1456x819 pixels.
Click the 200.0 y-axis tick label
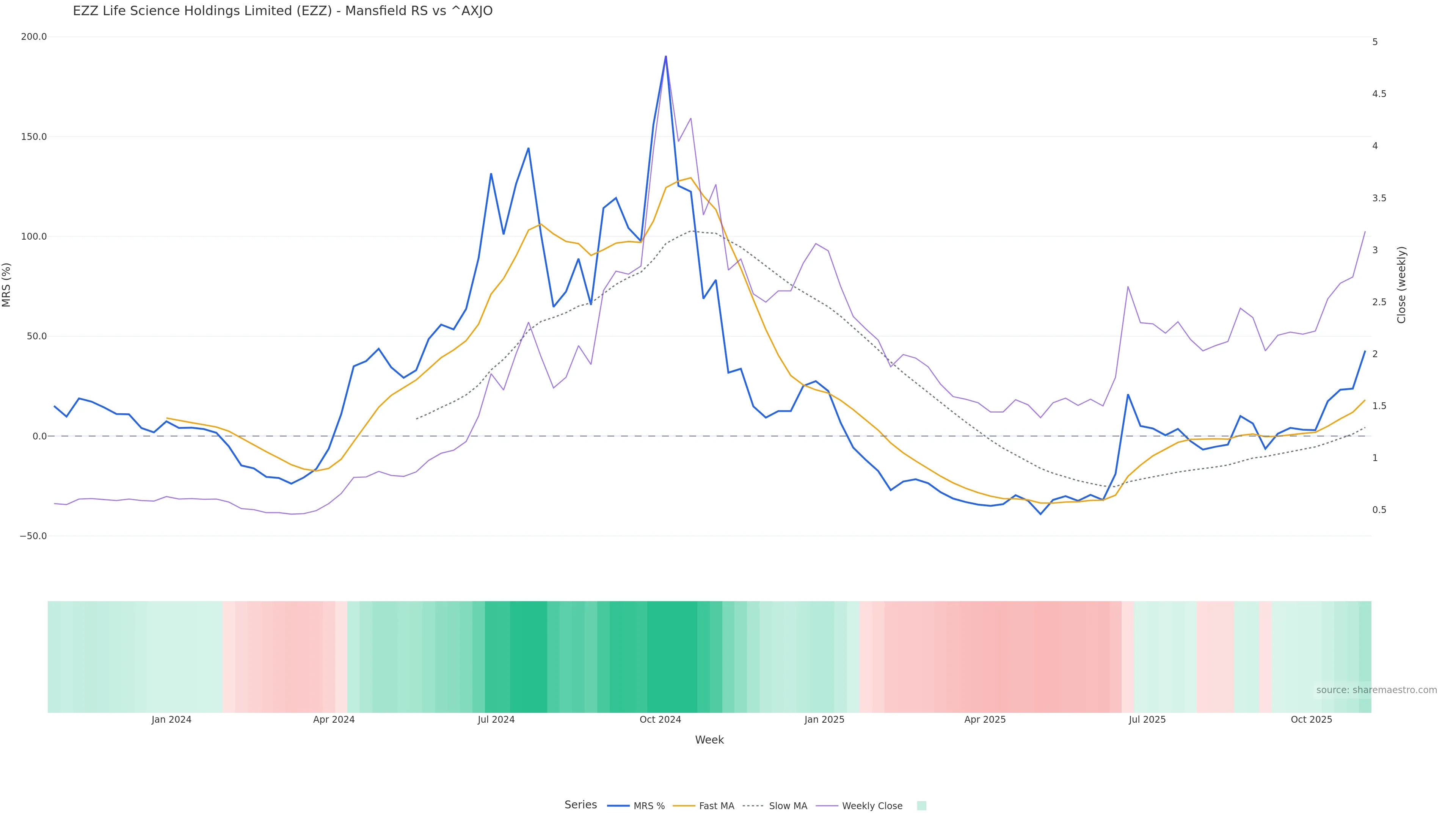pos(34,37)
